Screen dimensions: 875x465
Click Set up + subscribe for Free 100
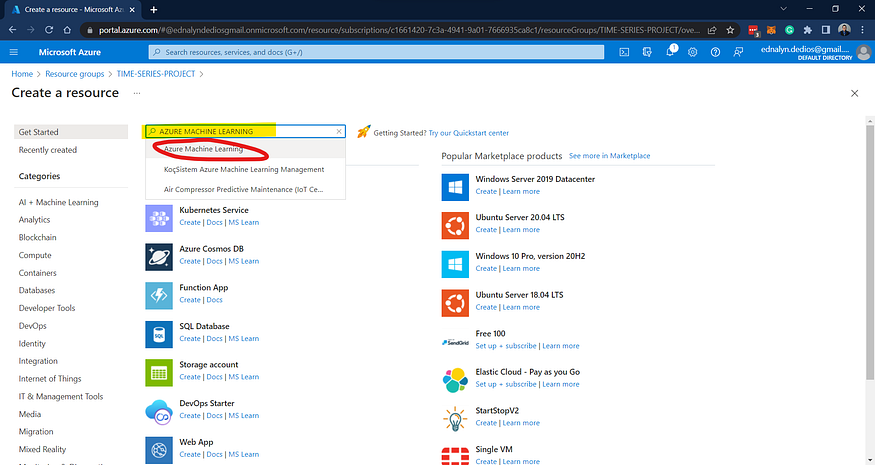tap(506, 346)
